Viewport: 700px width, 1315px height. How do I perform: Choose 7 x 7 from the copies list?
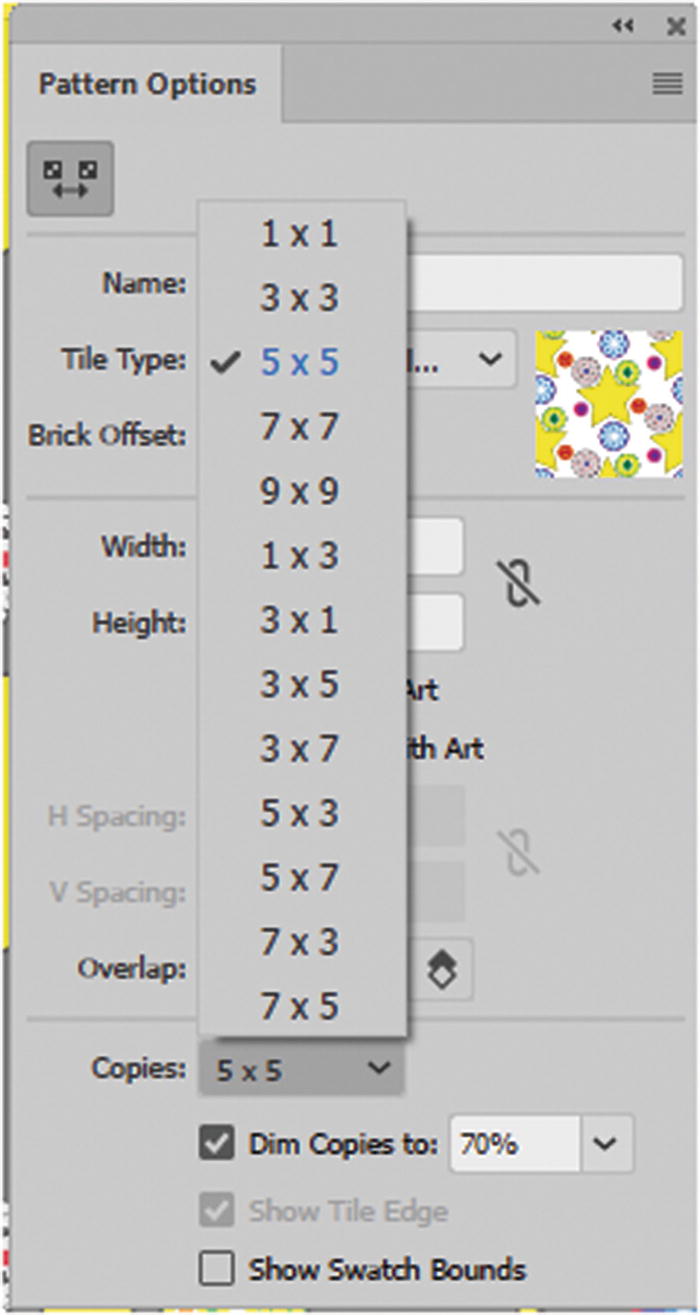click(300, 427)
